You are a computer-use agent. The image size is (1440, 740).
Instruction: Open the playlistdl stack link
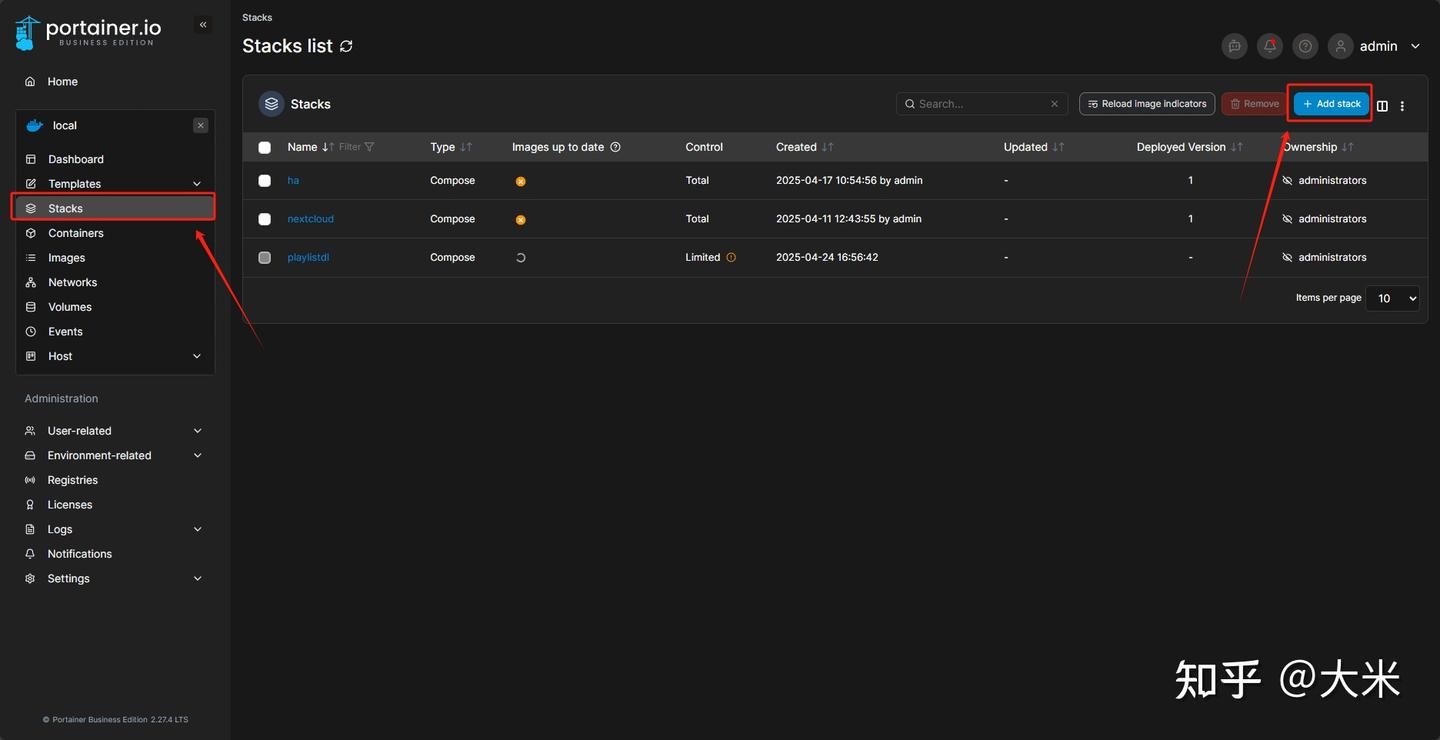[308, 257]
